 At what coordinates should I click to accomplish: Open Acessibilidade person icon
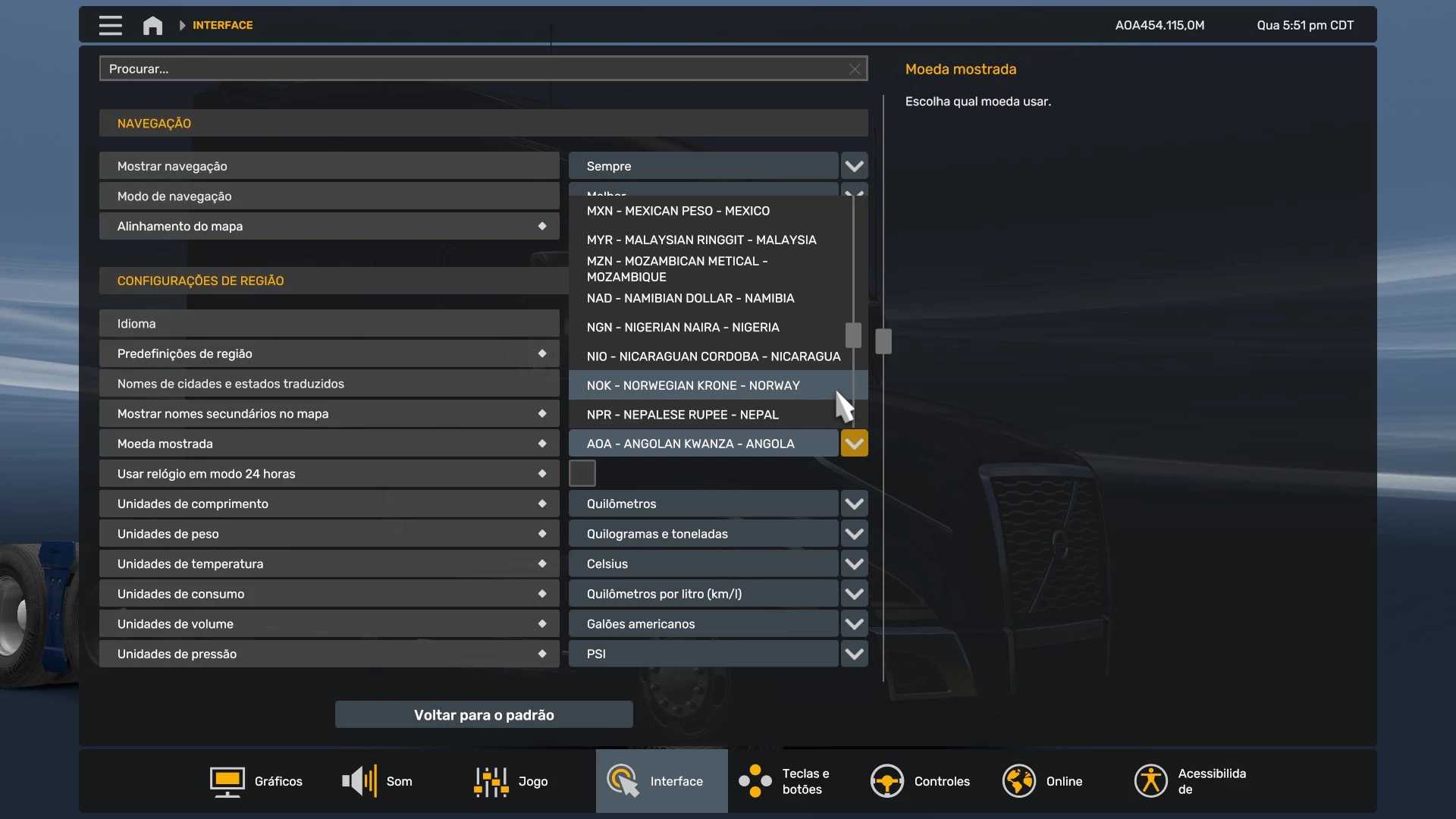coord(1150,781)
